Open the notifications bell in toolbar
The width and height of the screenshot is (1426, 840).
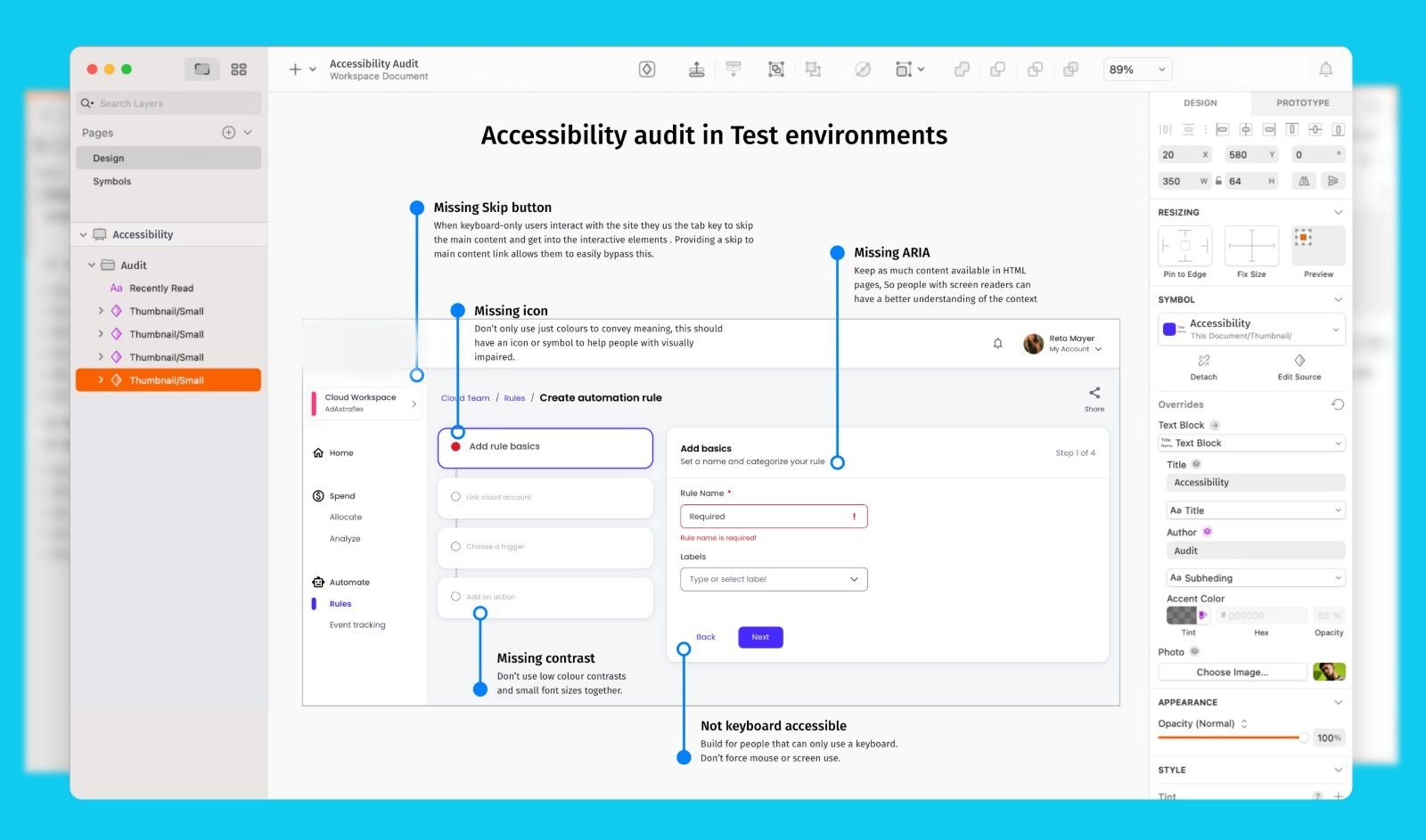pyautogui.click(x=1325, y=69)
